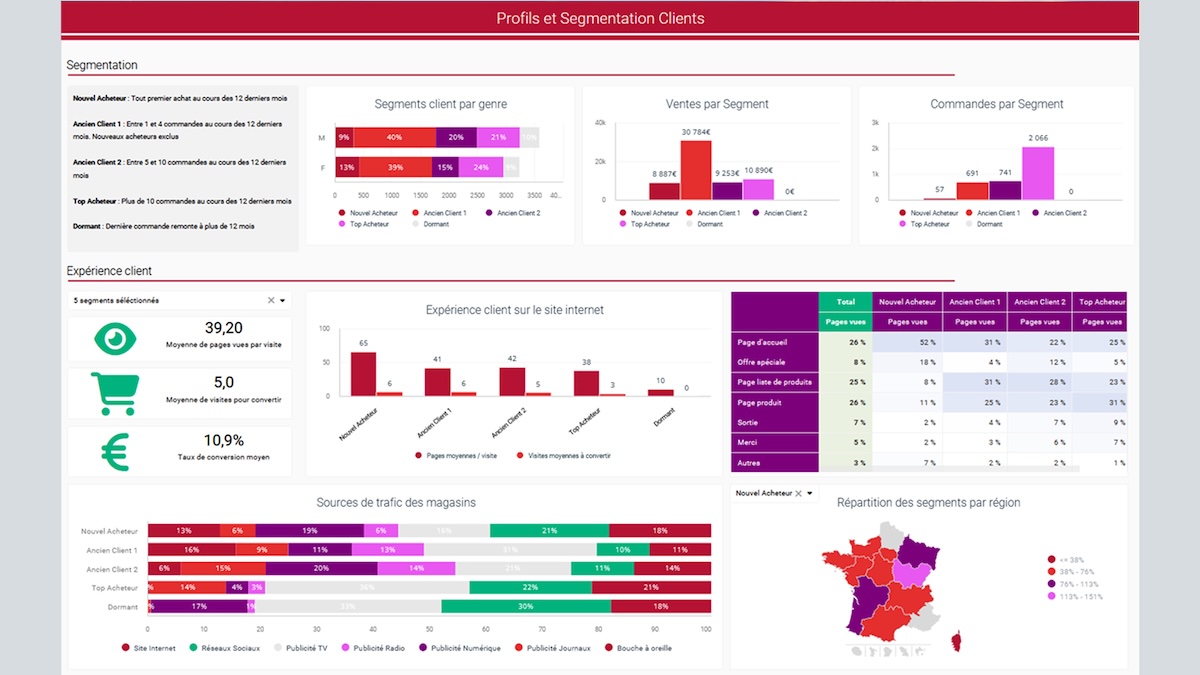The height and width of the screenshot is (675, 1200).
Task: Click the 113% - 151% map legend dot
Action: (1051, 596)
